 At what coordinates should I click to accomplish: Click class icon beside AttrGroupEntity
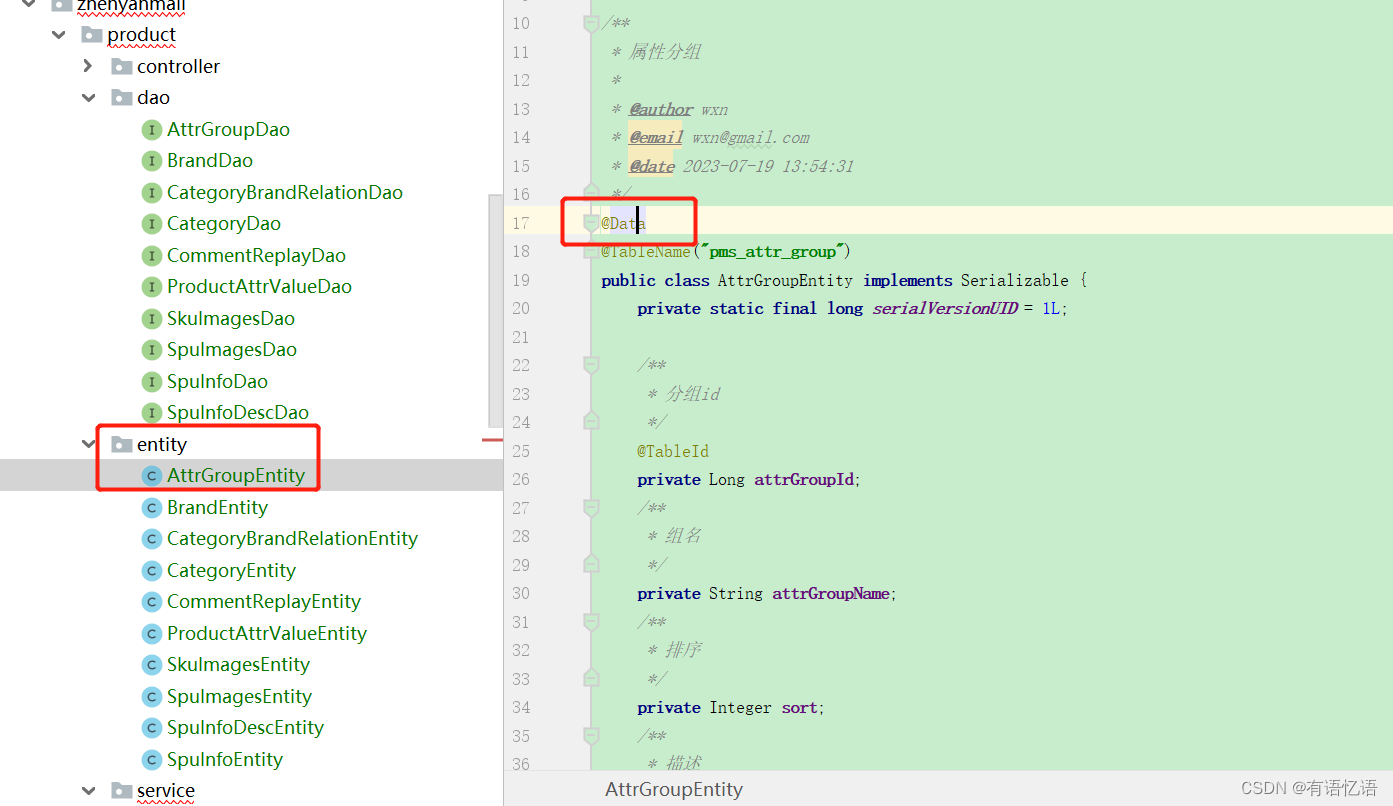tap(152, 476)
